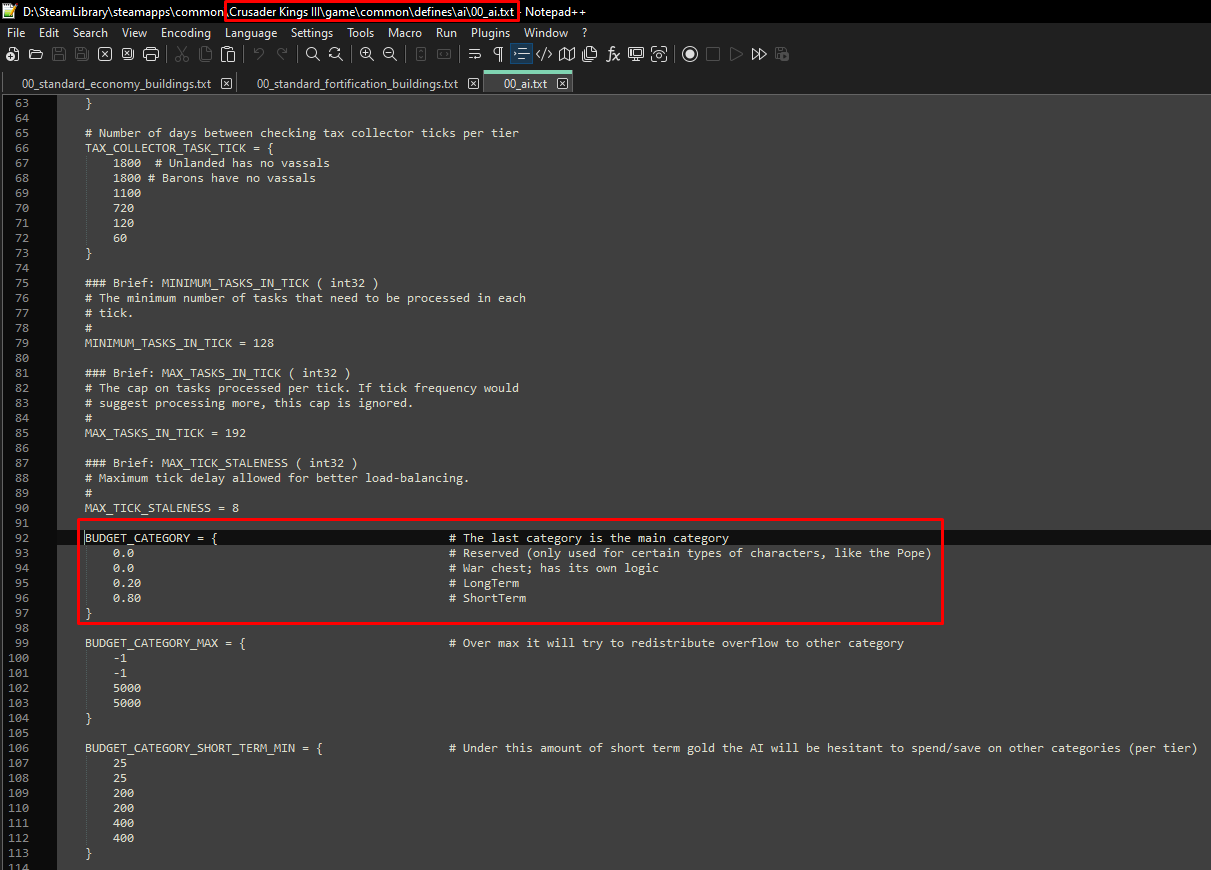
Task: Toggle the Document Map icon
Action: [568, 54]
